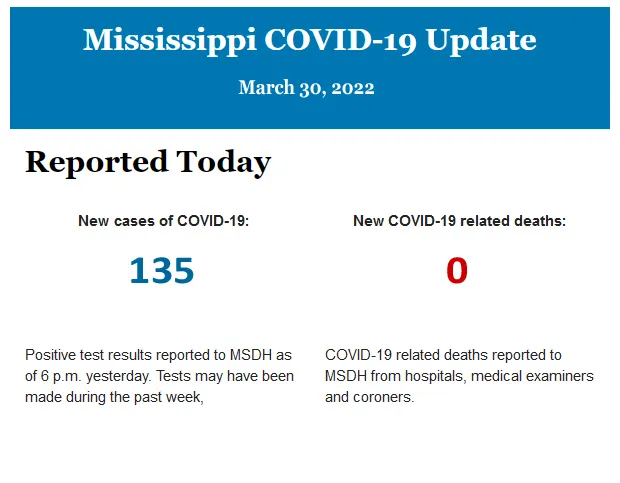Click the "Reported Today" heading
The width and height of the screenshot is (620, 483).
(x=147, y=162)
